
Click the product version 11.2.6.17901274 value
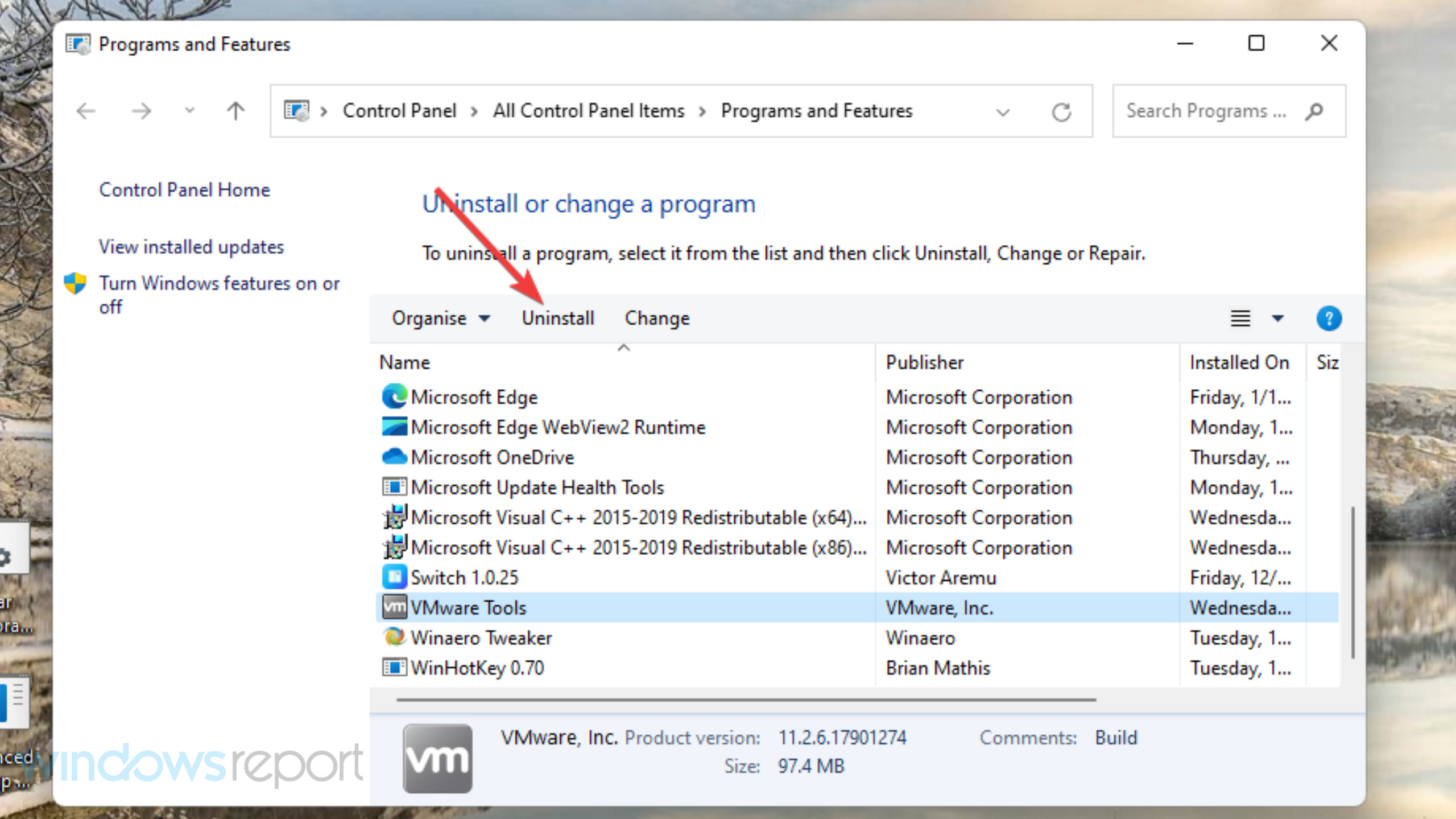[842, 738]
